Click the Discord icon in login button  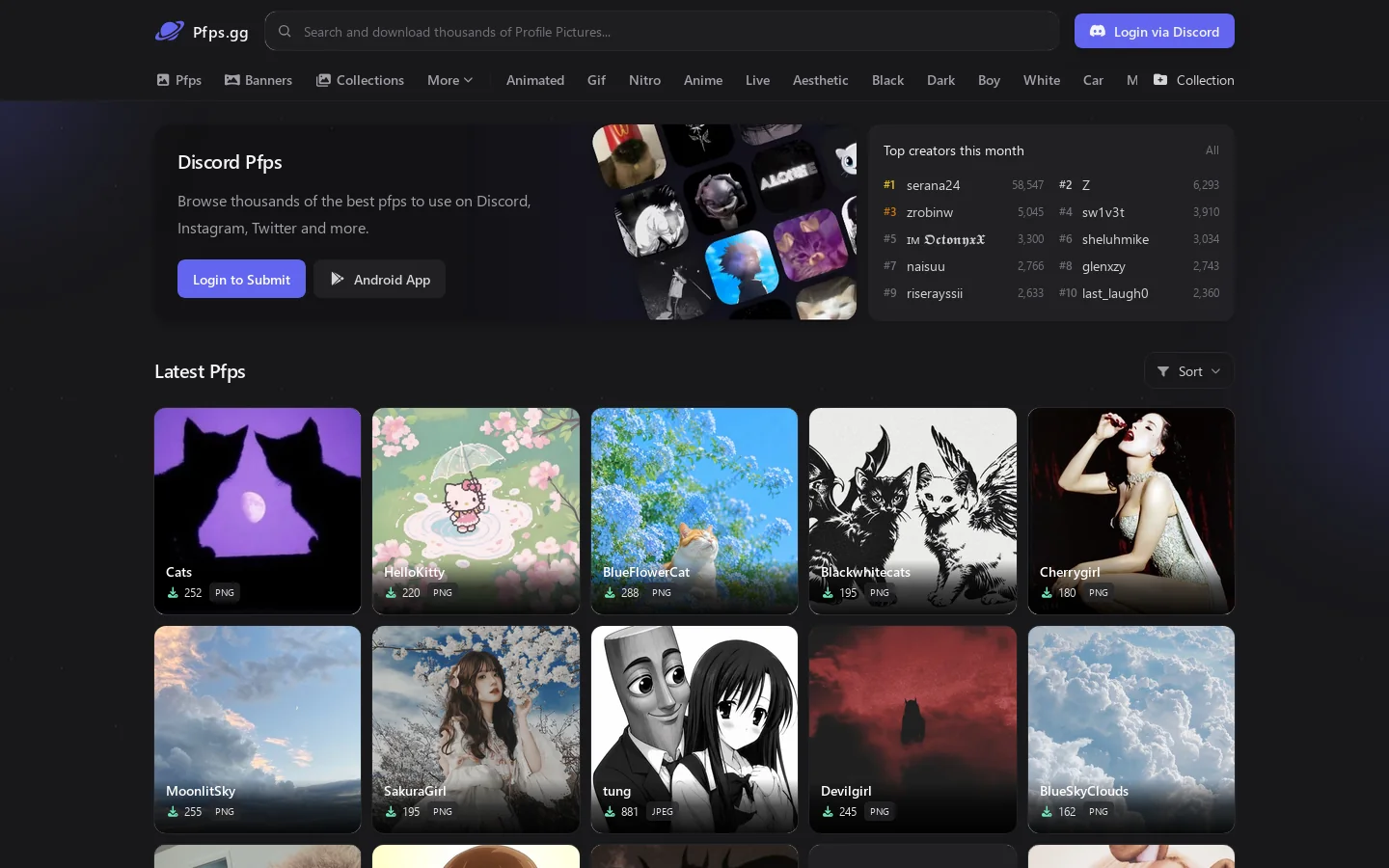(1098, 31)
